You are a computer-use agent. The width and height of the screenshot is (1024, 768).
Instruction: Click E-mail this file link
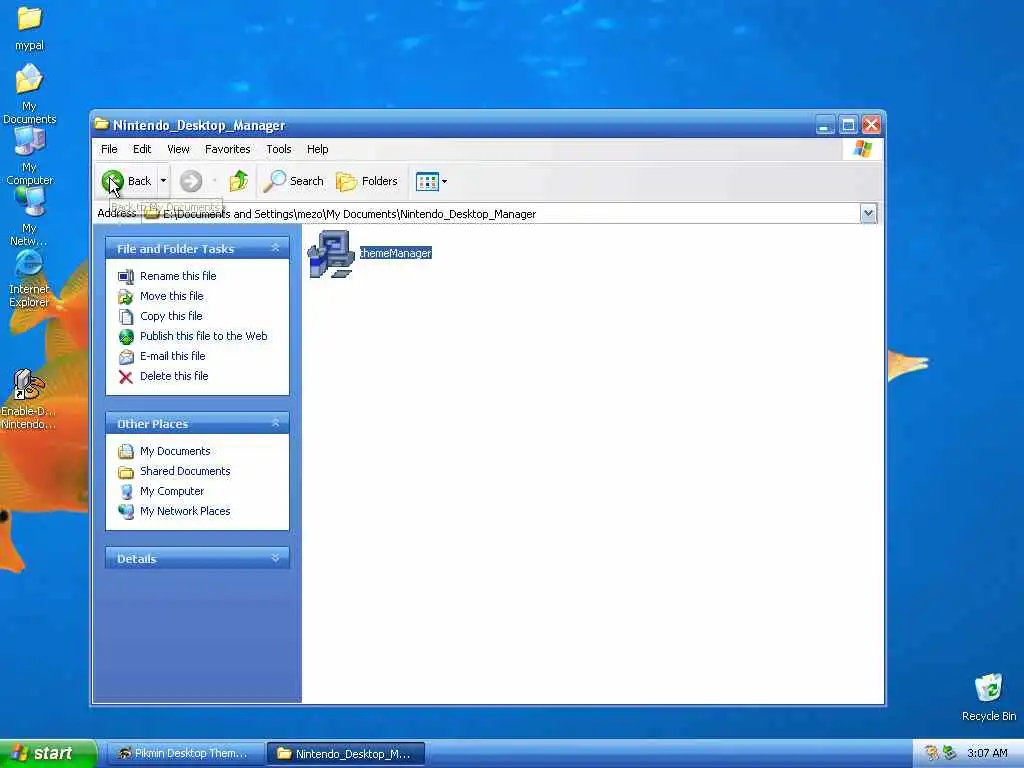(172, 356)
